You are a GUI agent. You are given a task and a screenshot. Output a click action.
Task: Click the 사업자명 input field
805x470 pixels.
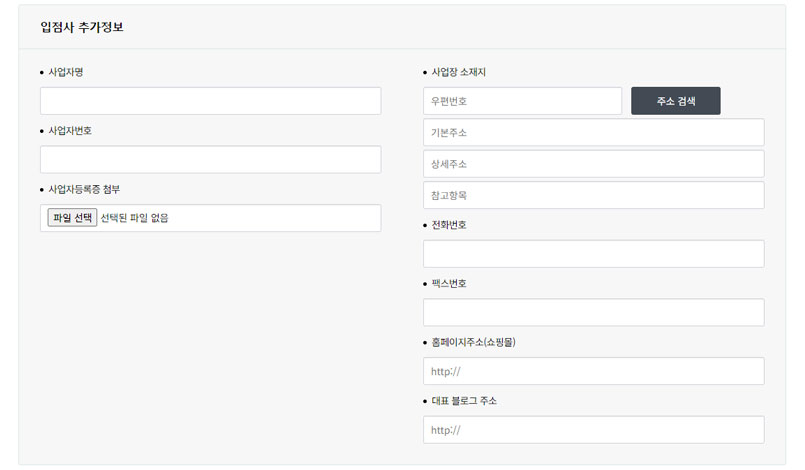point(210,101)
